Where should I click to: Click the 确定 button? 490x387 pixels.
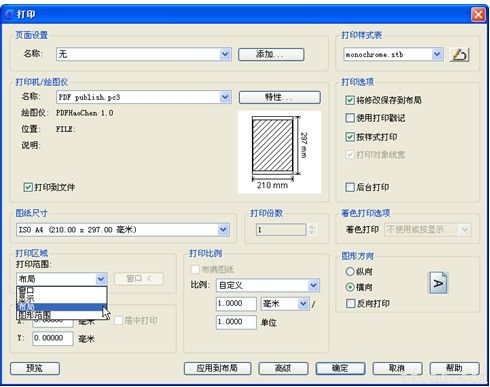340,368
